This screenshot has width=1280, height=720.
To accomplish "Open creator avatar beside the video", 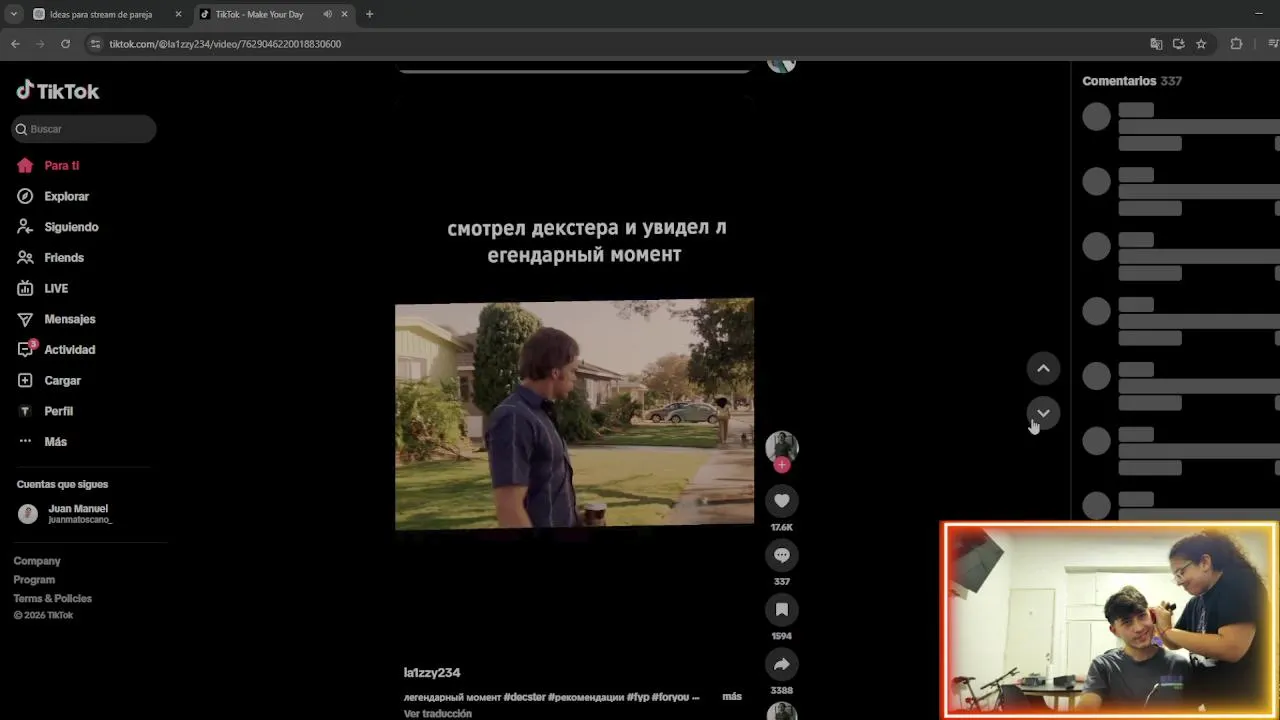I will 782,447.
